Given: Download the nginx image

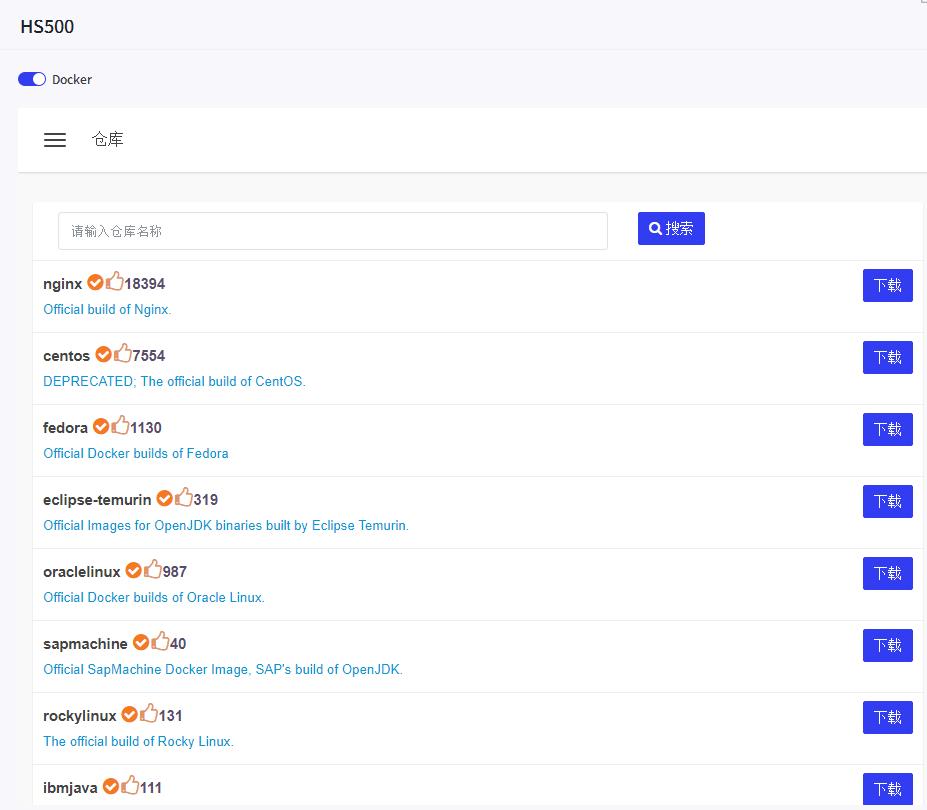Looking at the screenshot, I should pos(887,285).
